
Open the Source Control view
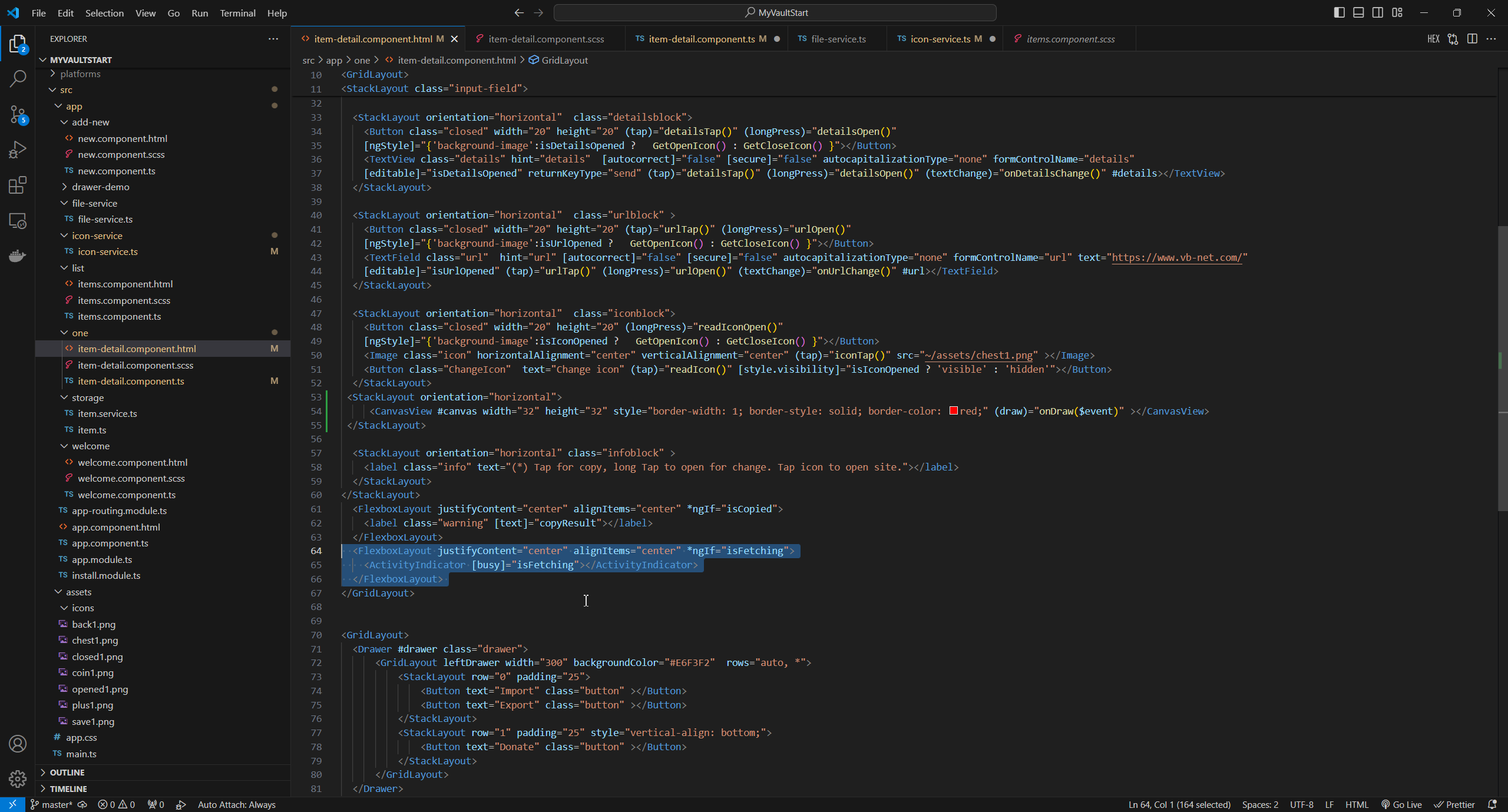point(17,114)
